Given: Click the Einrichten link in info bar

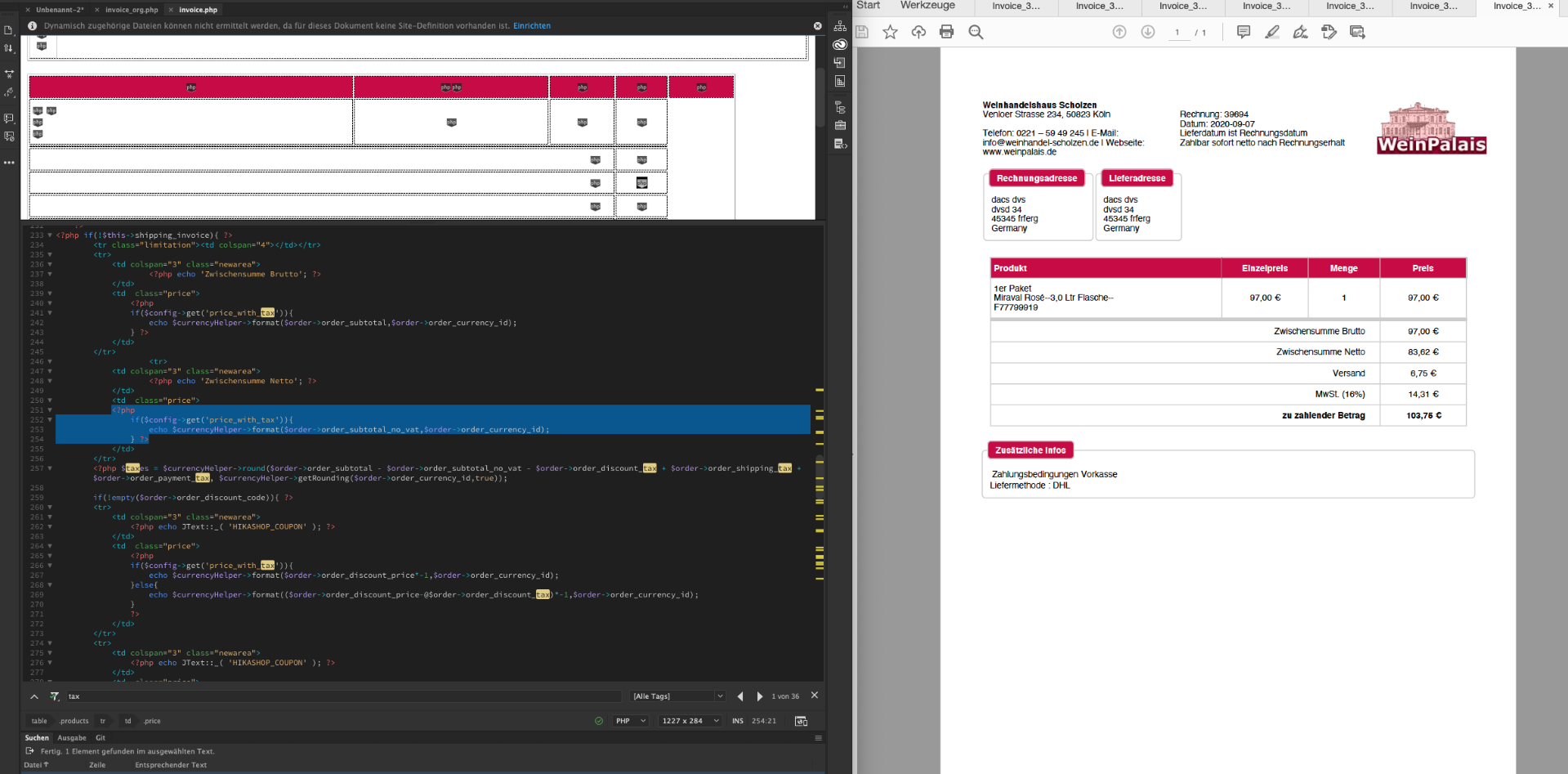Looking at the screenshot, I should [532, 26].
